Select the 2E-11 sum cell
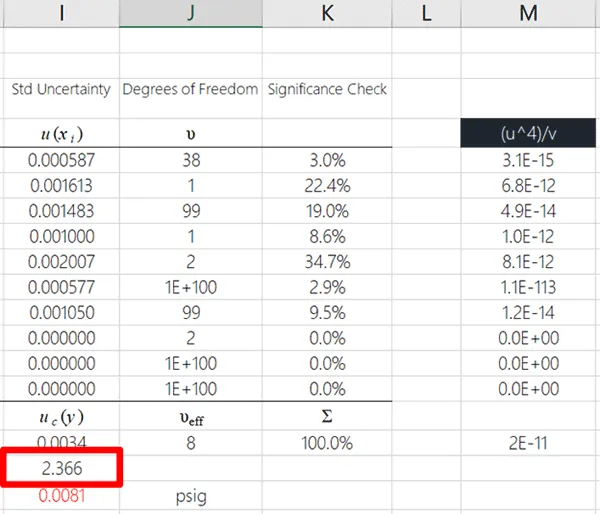 528,443
